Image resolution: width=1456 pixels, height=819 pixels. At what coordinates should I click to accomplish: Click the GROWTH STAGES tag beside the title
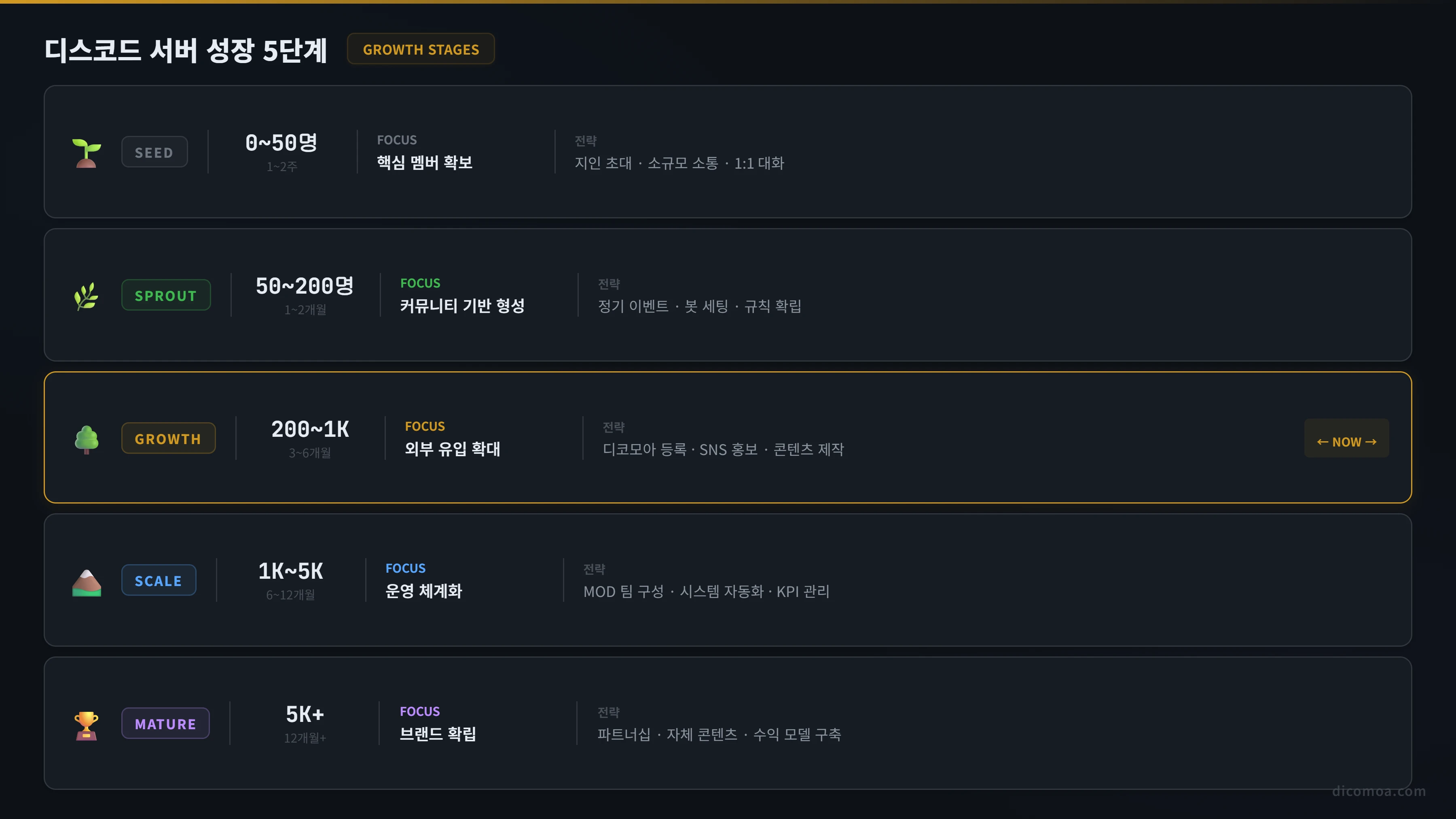click(x=421, y=49)
